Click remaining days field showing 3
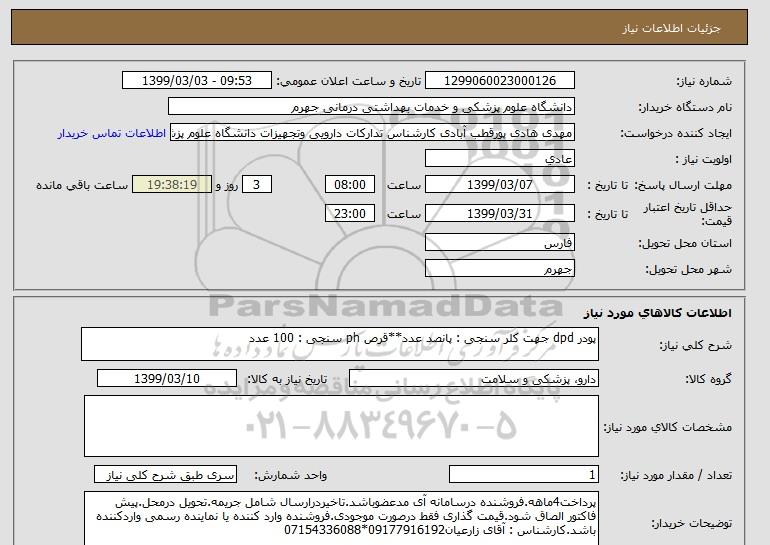This screenshot has height=545, width=770. click(x=256, y=185)
